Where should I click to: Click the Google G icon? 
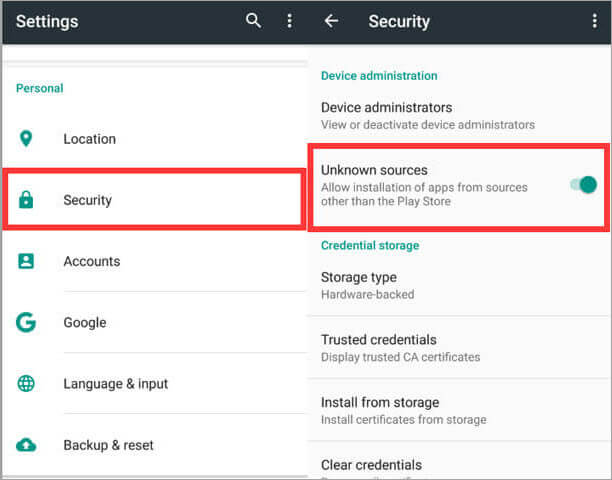(x=26, y=322)
